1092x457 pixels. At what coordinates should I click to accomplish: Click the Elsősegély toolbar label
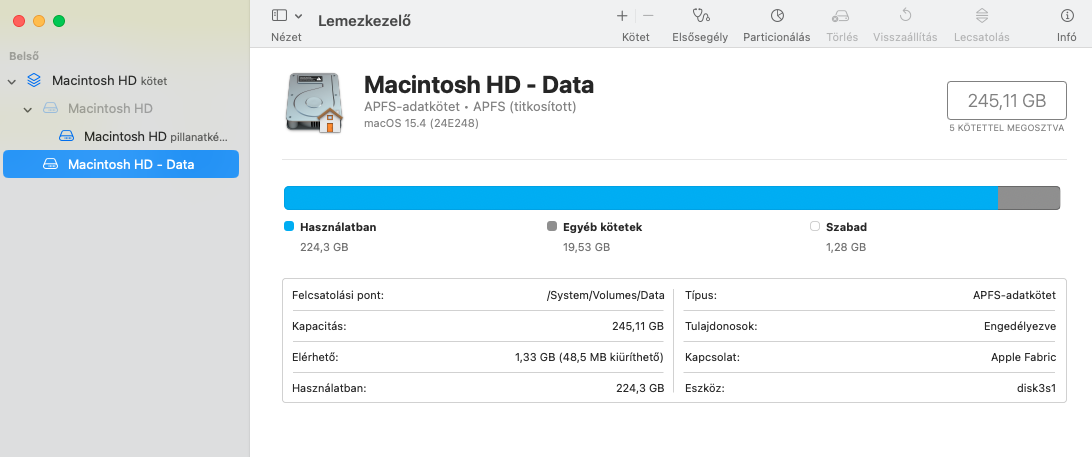click(700, 38)
